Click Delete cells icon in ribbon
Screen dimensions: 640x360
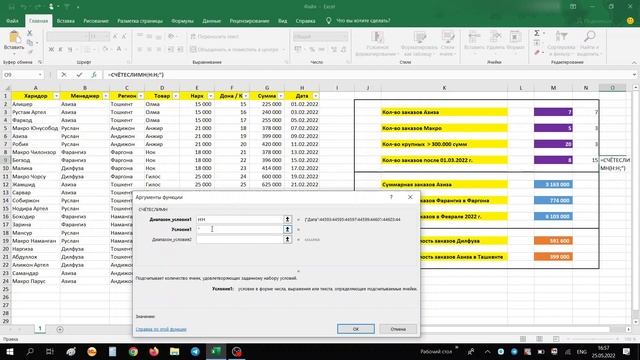(495, 37)
